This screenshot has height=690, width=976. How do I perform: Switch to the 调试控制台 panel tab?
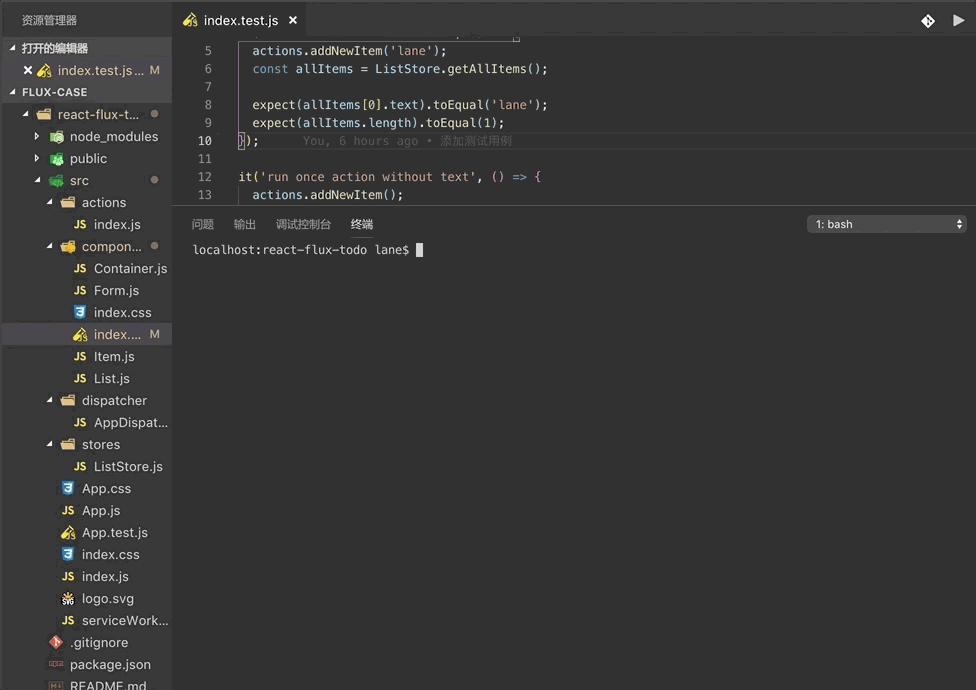pyautogui.click(x=303, y=224)
